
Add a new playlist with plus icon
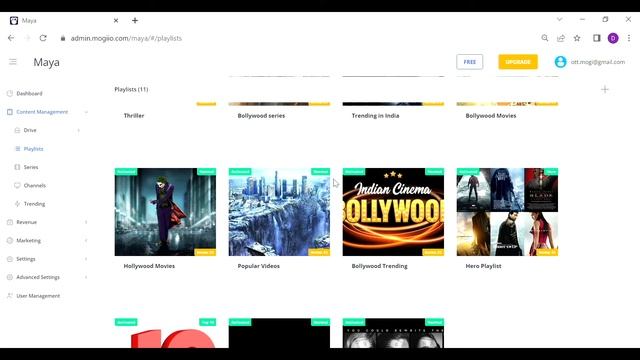pos(605,89)
